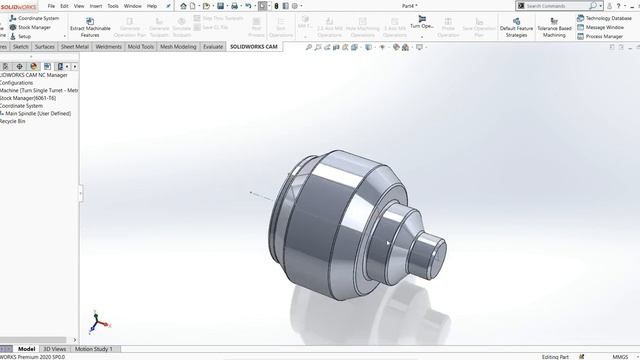Image resolution: width=640 pixels, height=360 pixels.
Task: Switch to the DimXpert manager panel tab
Action: [x=19, y=67]
